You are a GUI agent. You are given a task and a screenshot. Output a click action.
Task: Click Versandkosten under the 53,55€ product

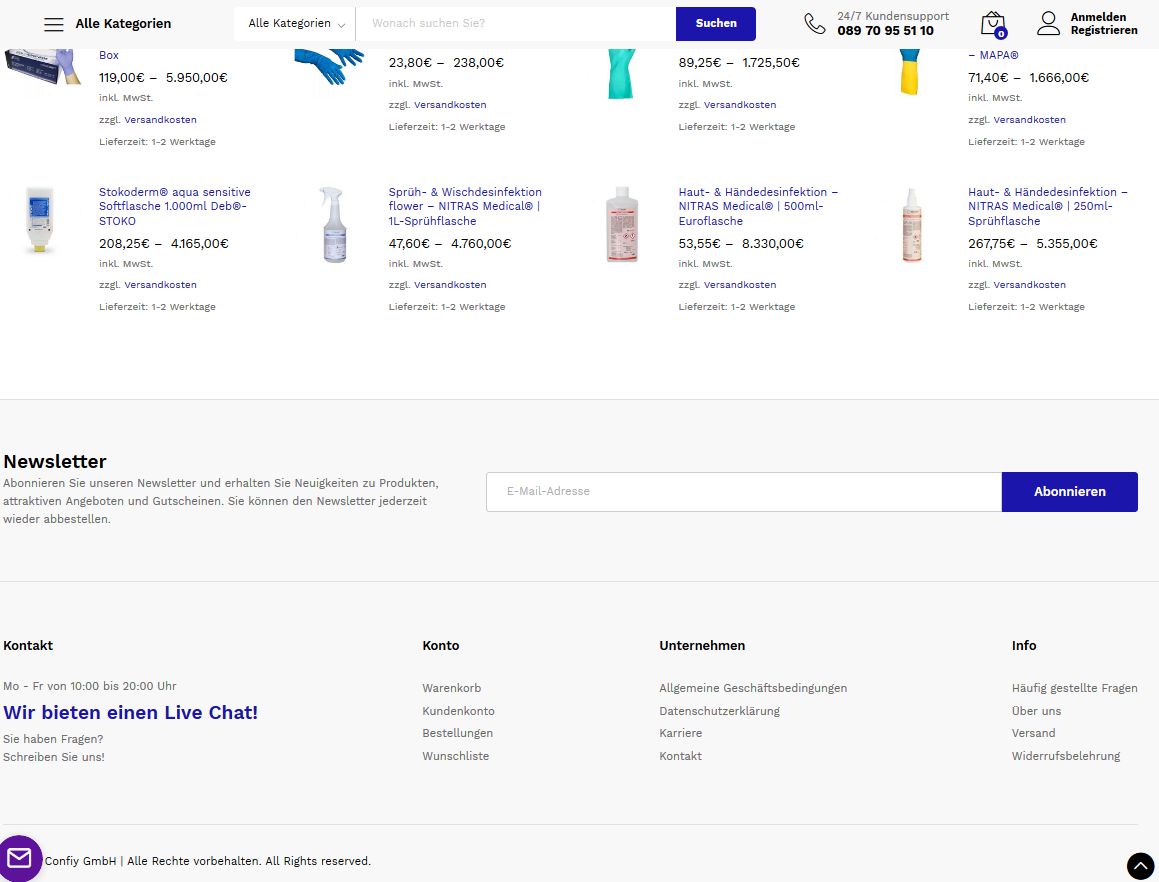pos(740,285)
